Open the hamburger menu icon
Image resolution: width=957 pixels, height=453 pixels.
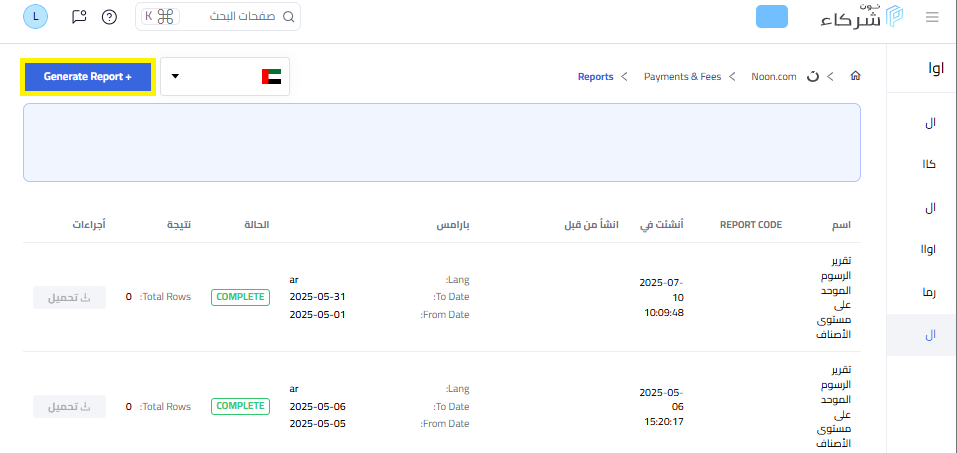[x=932, y=17]
